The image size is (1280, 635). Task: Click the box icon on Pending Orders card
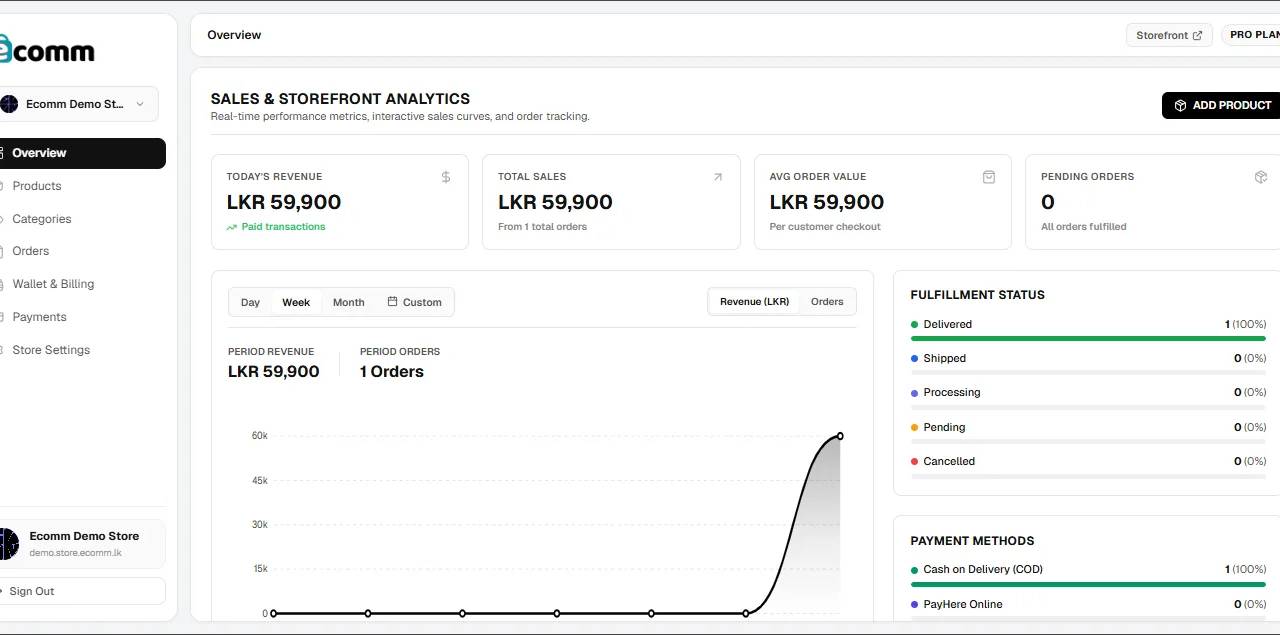point(1261,177)
